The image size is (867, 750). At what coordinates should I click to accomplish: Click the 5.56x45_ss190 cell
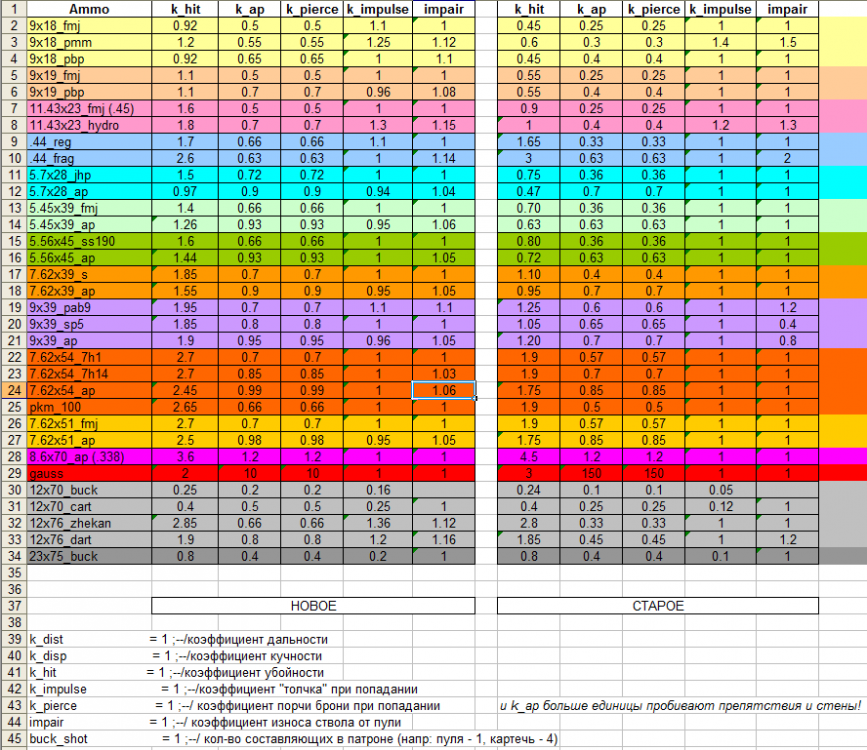(89, 241)
